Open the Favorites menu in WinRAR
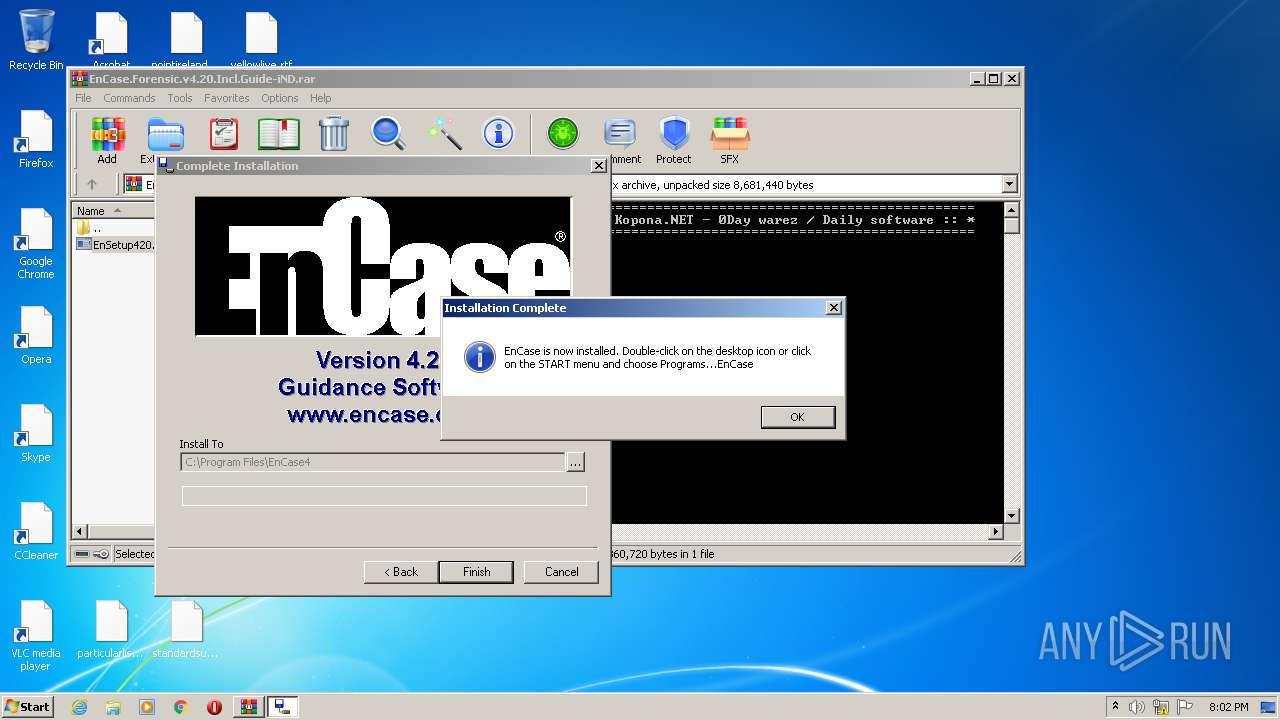The width and height of the screenshot is (1280, 720). click(x=227, y=98)
